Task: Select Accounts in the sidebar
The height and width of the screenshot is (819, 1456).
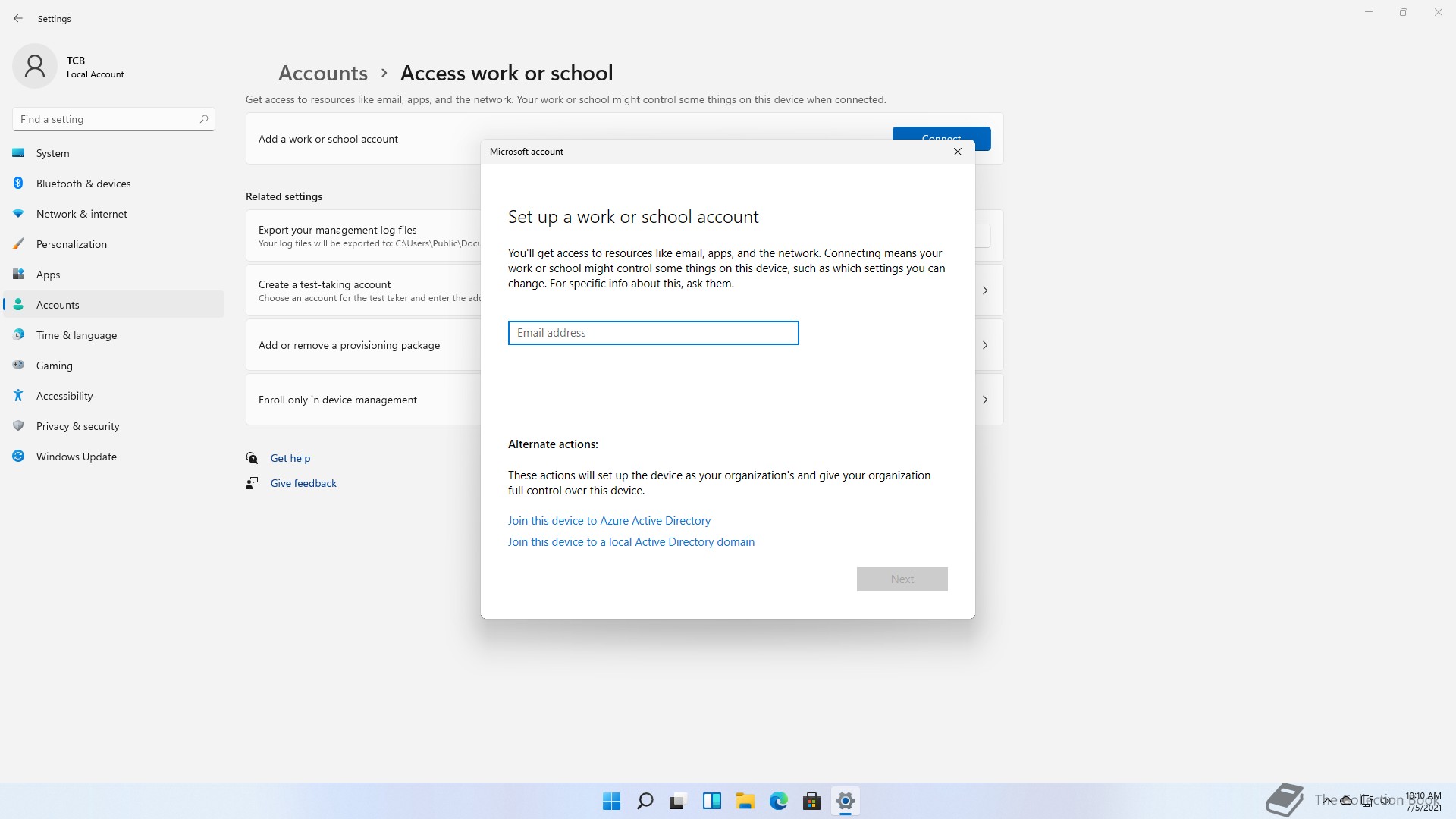Action: click(x=114, y=305)
